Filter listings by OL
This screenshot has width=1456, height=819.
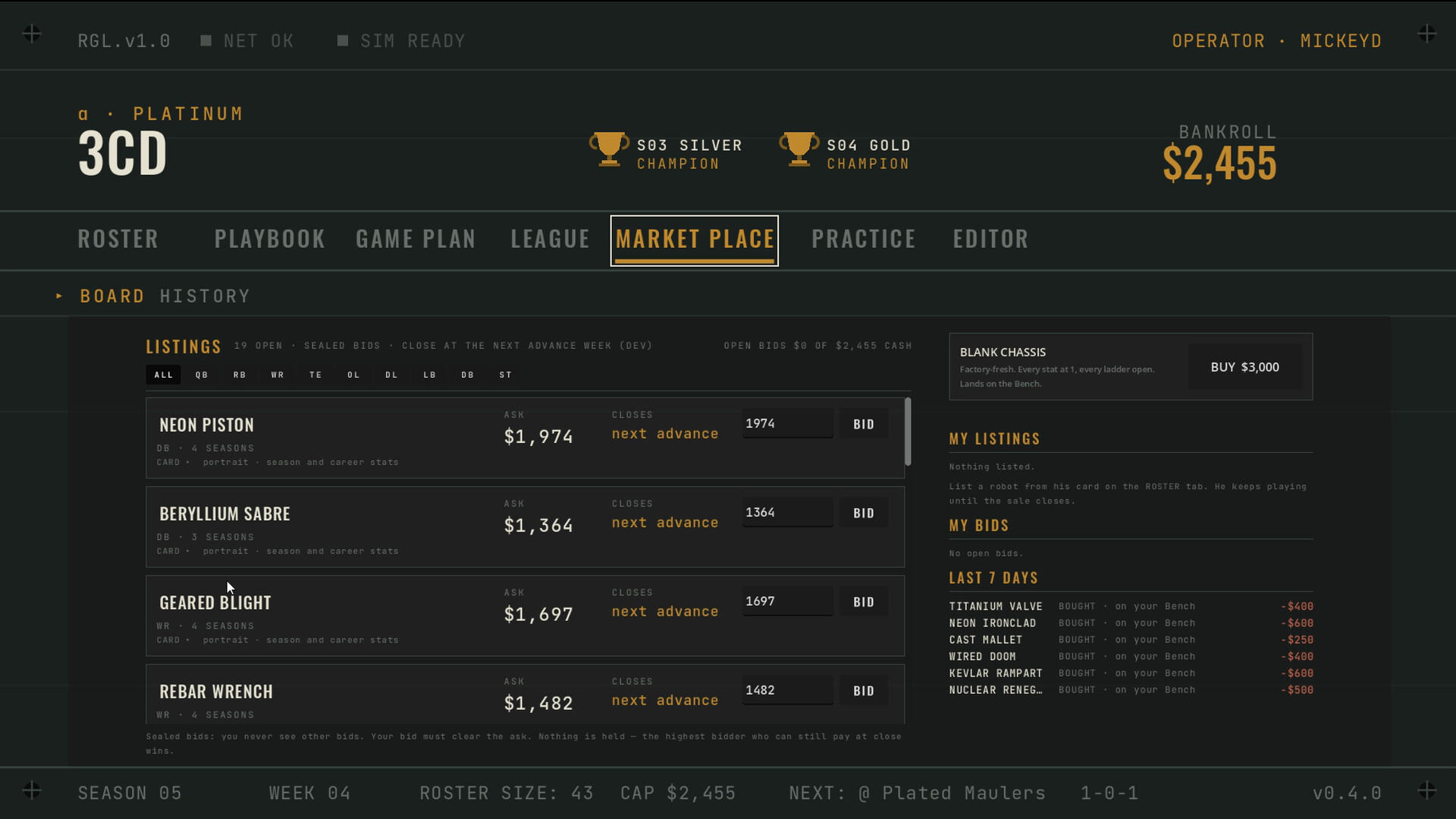tap(353, 375)
